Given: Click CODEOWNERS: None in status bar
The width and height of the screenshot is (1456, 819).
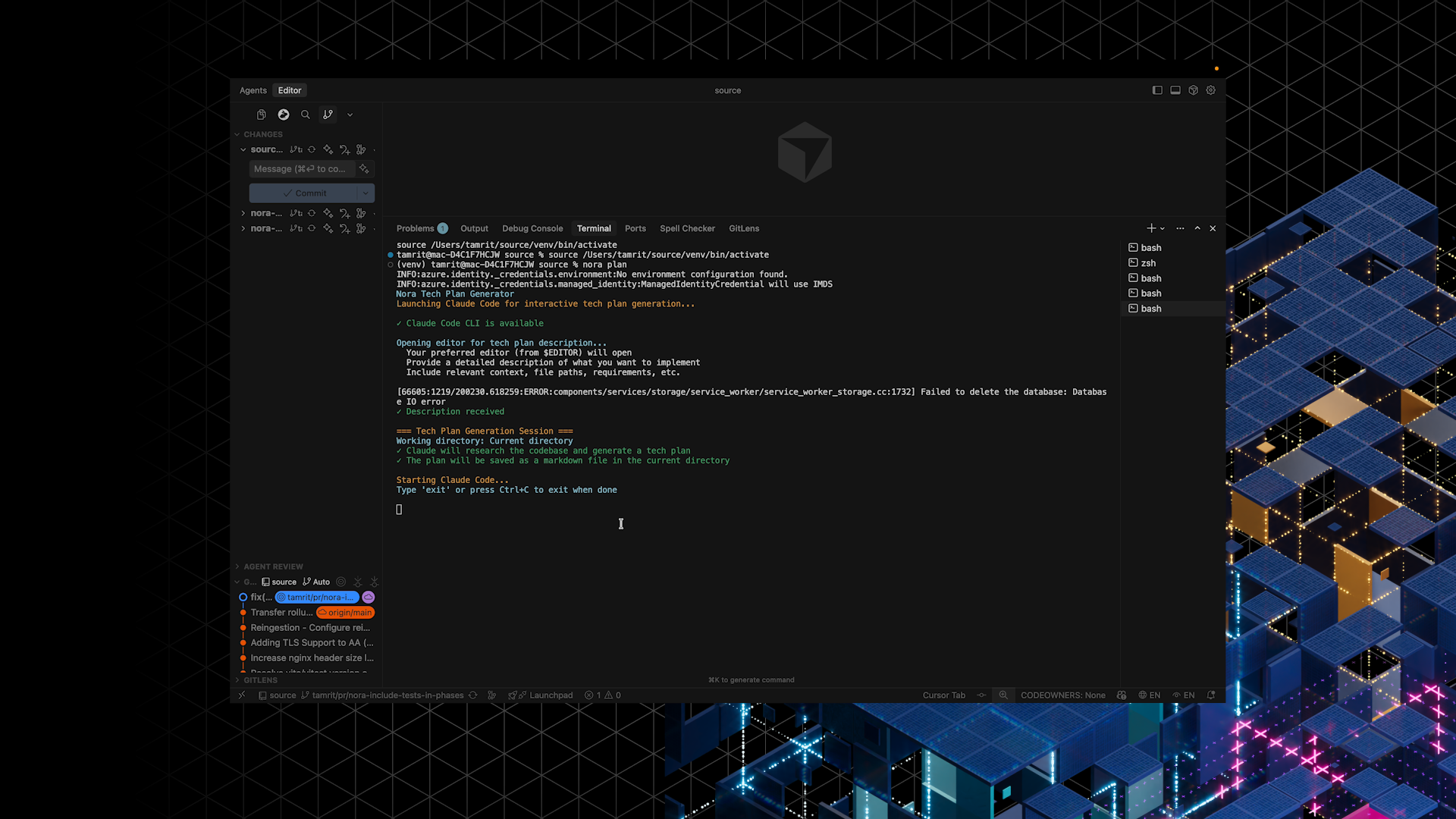Looking at the screenshot, I should [1062, 695].
